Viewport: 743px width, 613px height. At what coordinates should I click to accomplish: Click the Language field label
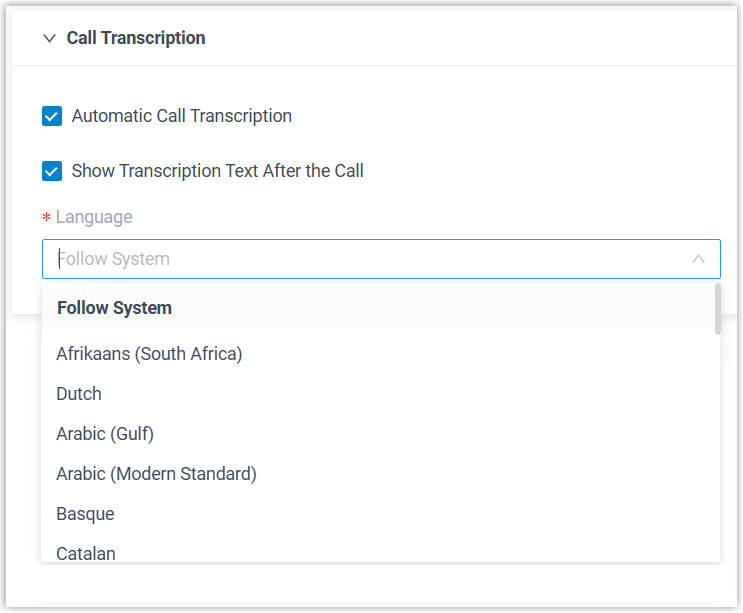tap(94, 217)
